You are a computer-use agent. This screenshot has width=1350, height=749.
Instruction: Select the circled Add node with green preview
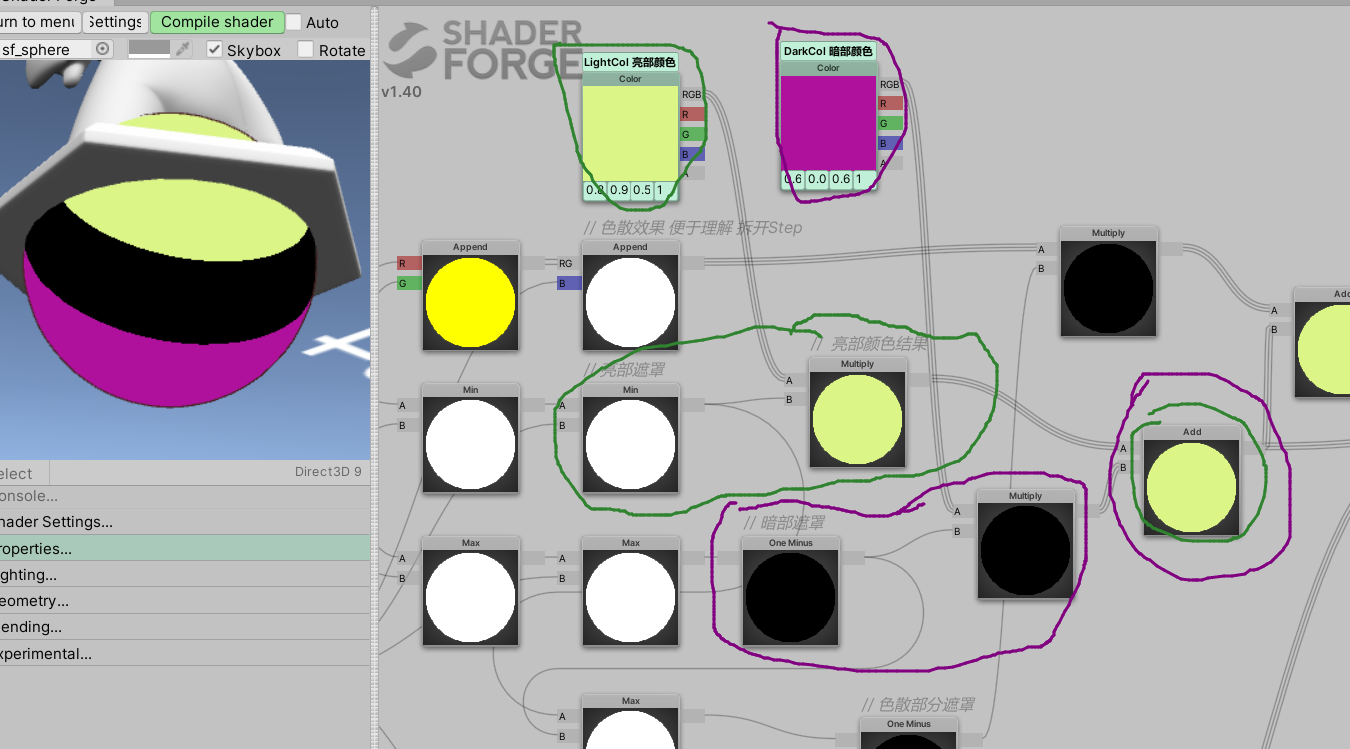pos(1192,481)
